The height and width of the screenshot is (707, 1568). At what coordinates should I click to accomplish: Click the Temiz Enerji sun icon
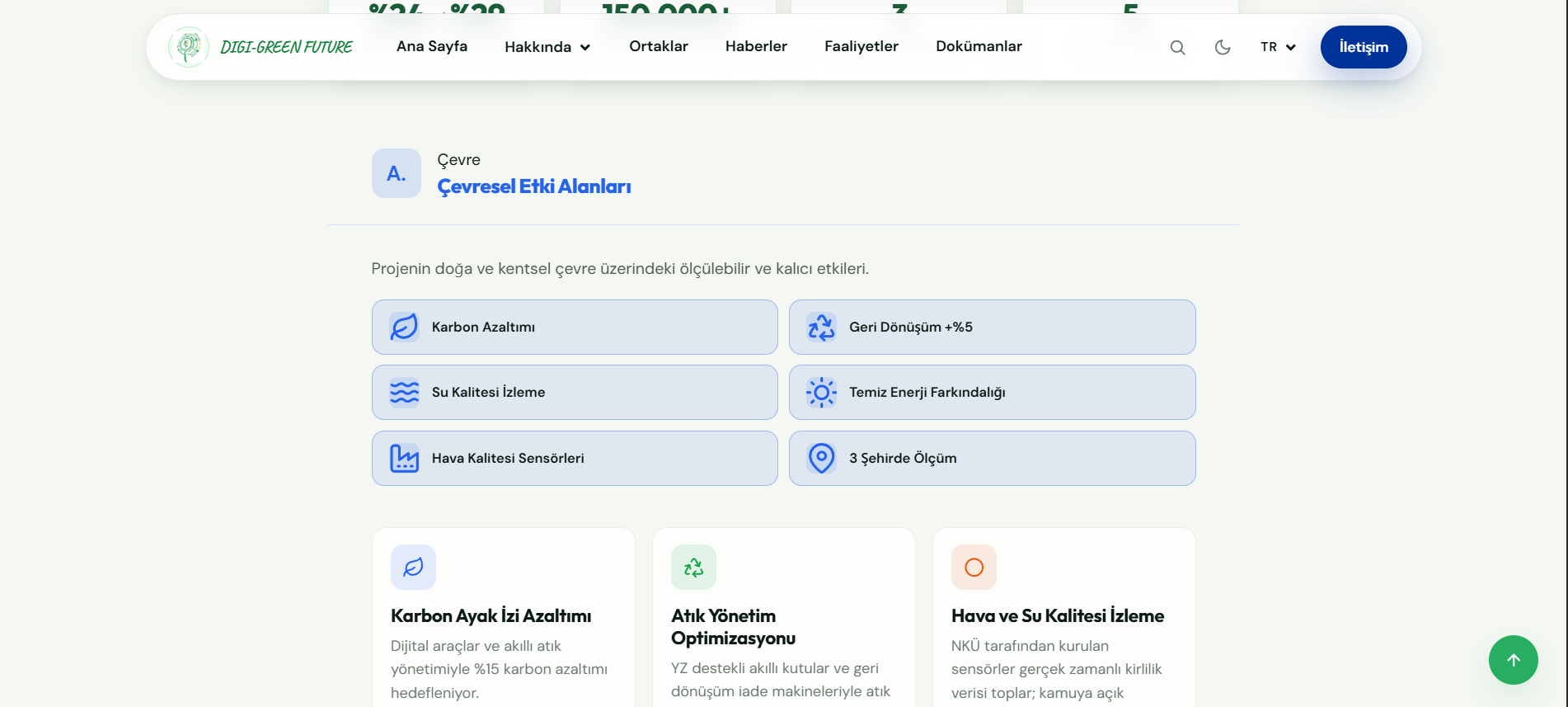pyautogui.click(x=822, y=392)
